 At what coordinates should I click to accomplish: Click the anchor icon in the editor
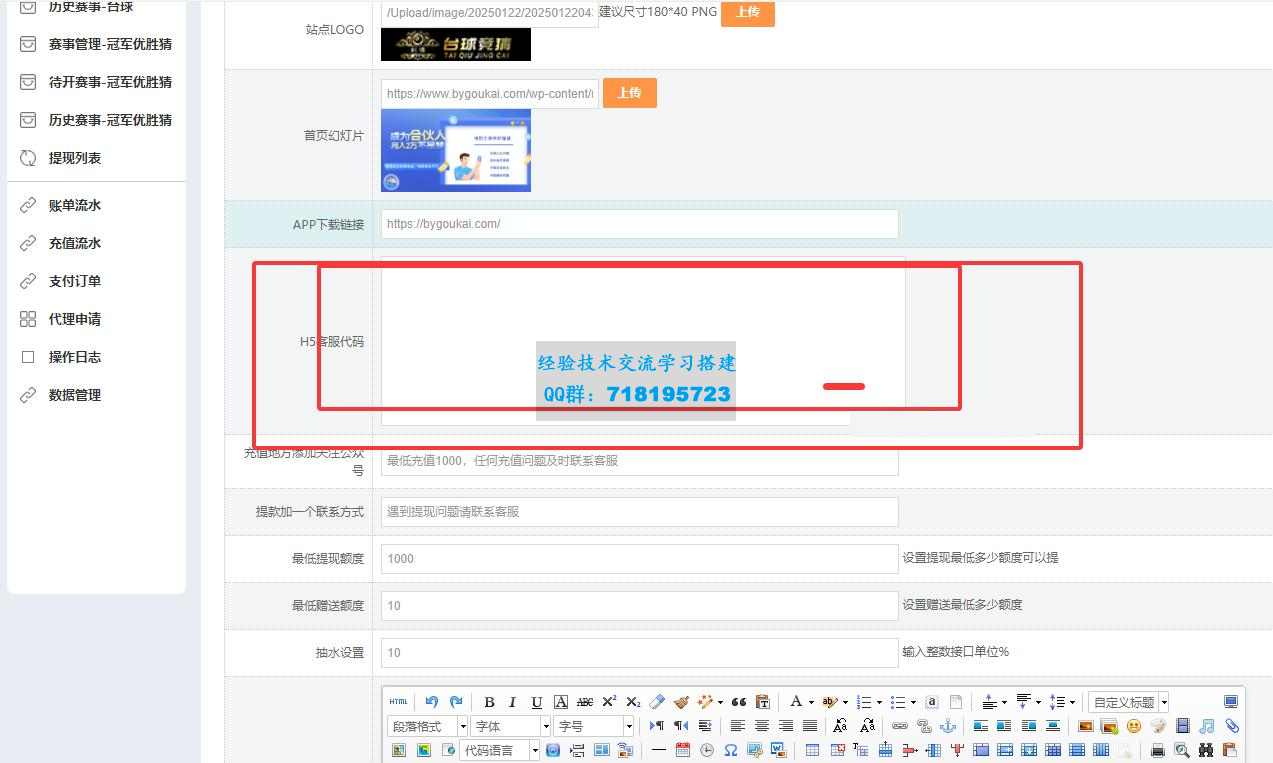pyautogui.click(x=949, y=726)
